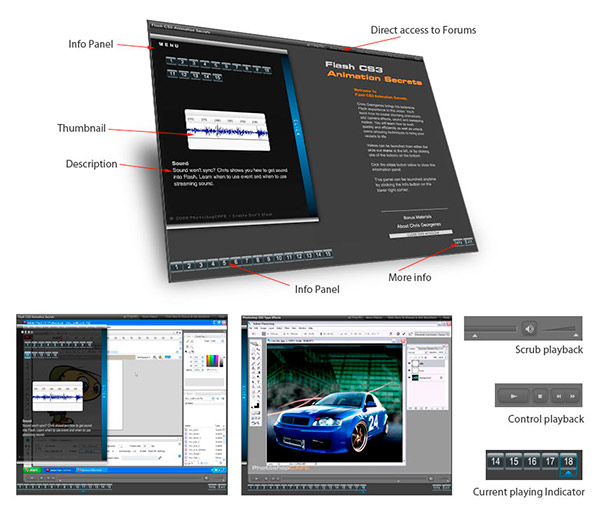
Task: Launch video 6 from the bottom bar
Action: pyautogui.click(x=236, y=261)
